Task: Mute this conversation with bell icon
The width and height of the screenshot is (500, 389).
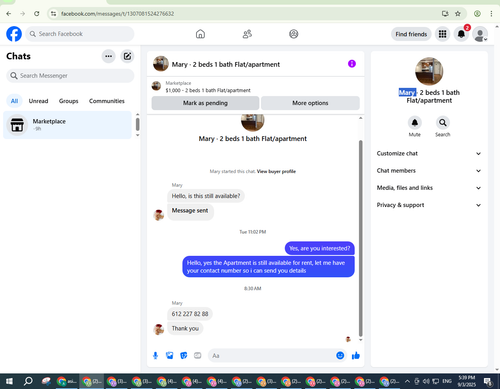Action: click(415, 123)
